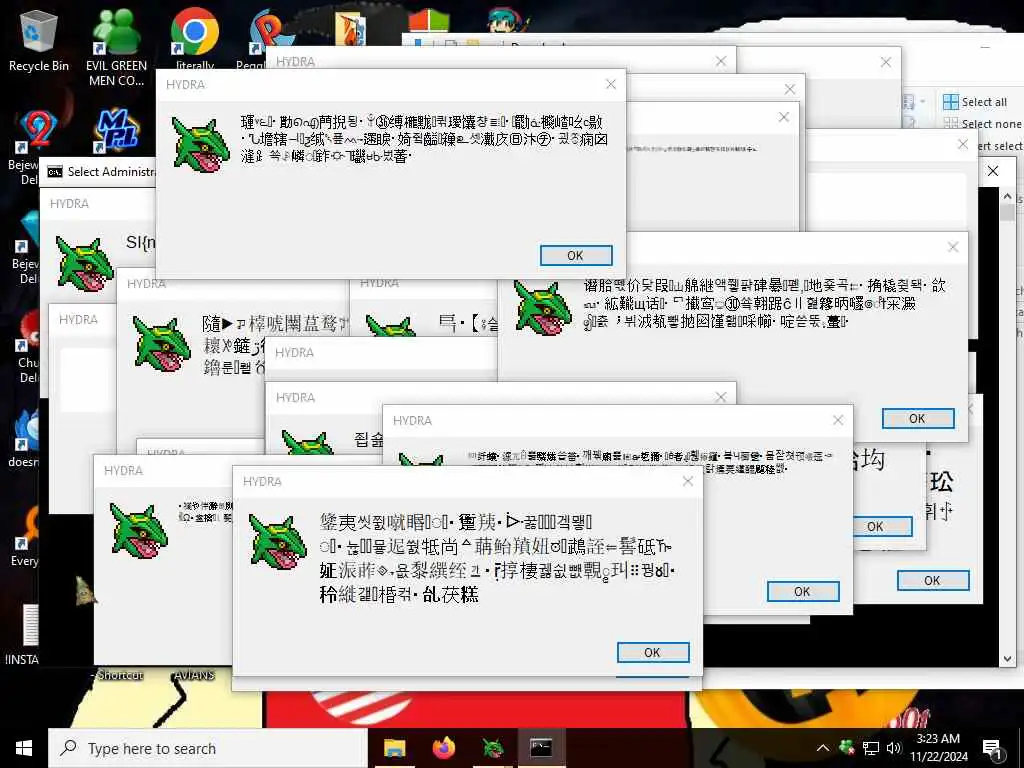Click cmd window scrollbar down arrow
Image resolution: width=1024 pixels, height=768 pixels.
[x=1007, y=659]
